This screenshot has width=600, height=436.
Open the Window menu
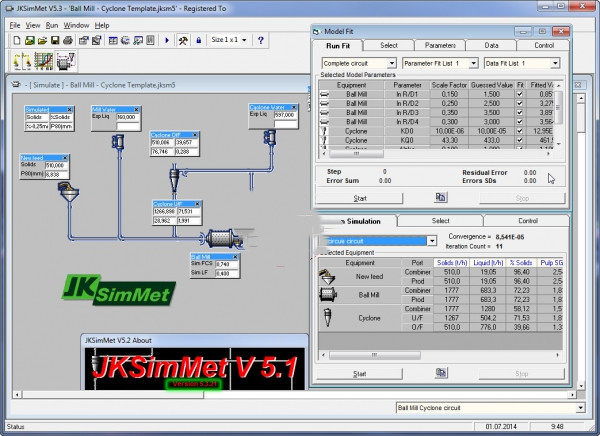click(76, 25)
